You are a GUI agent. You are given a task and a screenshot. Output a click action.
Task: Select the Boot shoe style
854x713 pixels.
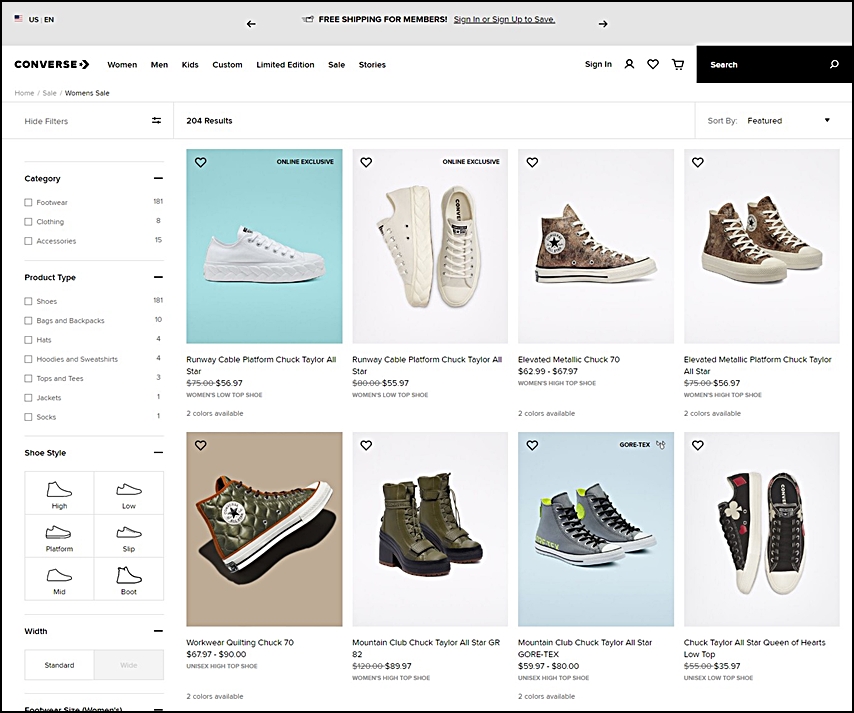coord(129,579)
